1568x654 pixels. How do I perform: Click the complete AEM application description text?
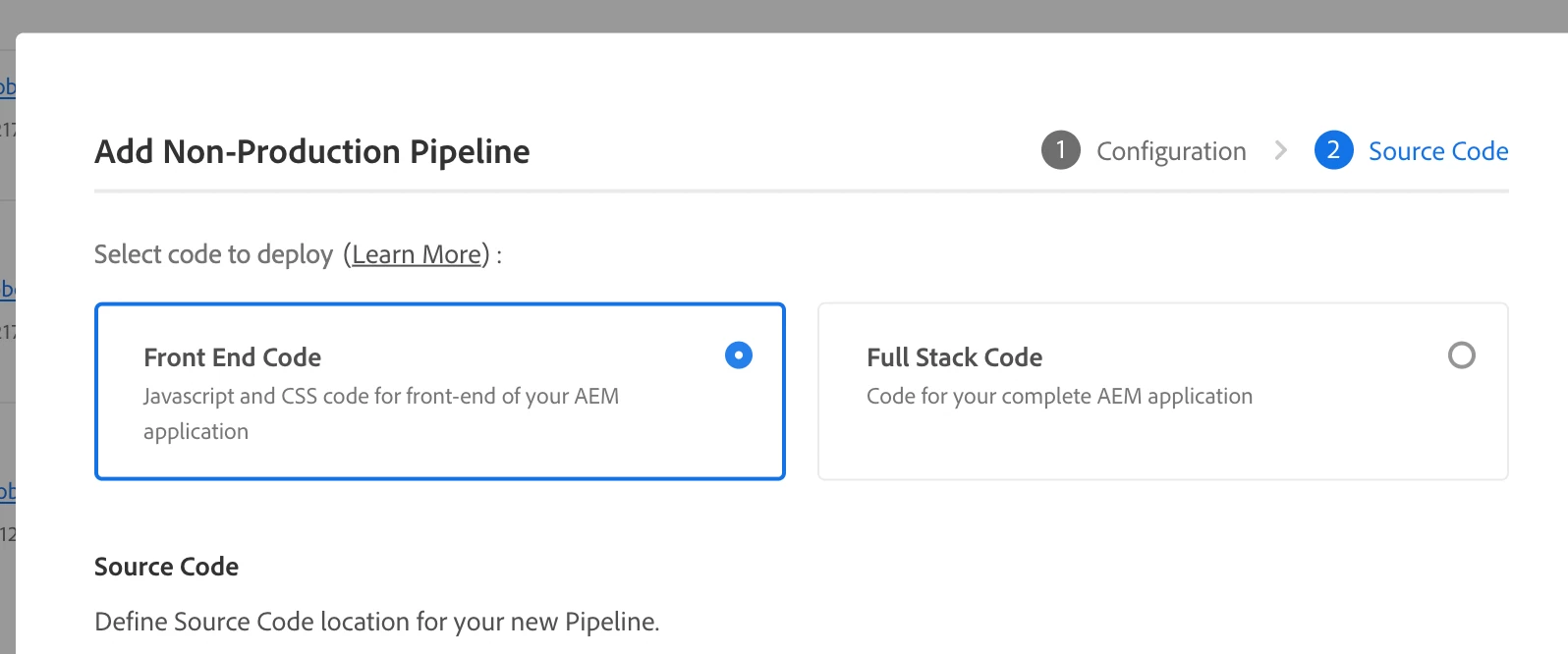point(1059,397)
